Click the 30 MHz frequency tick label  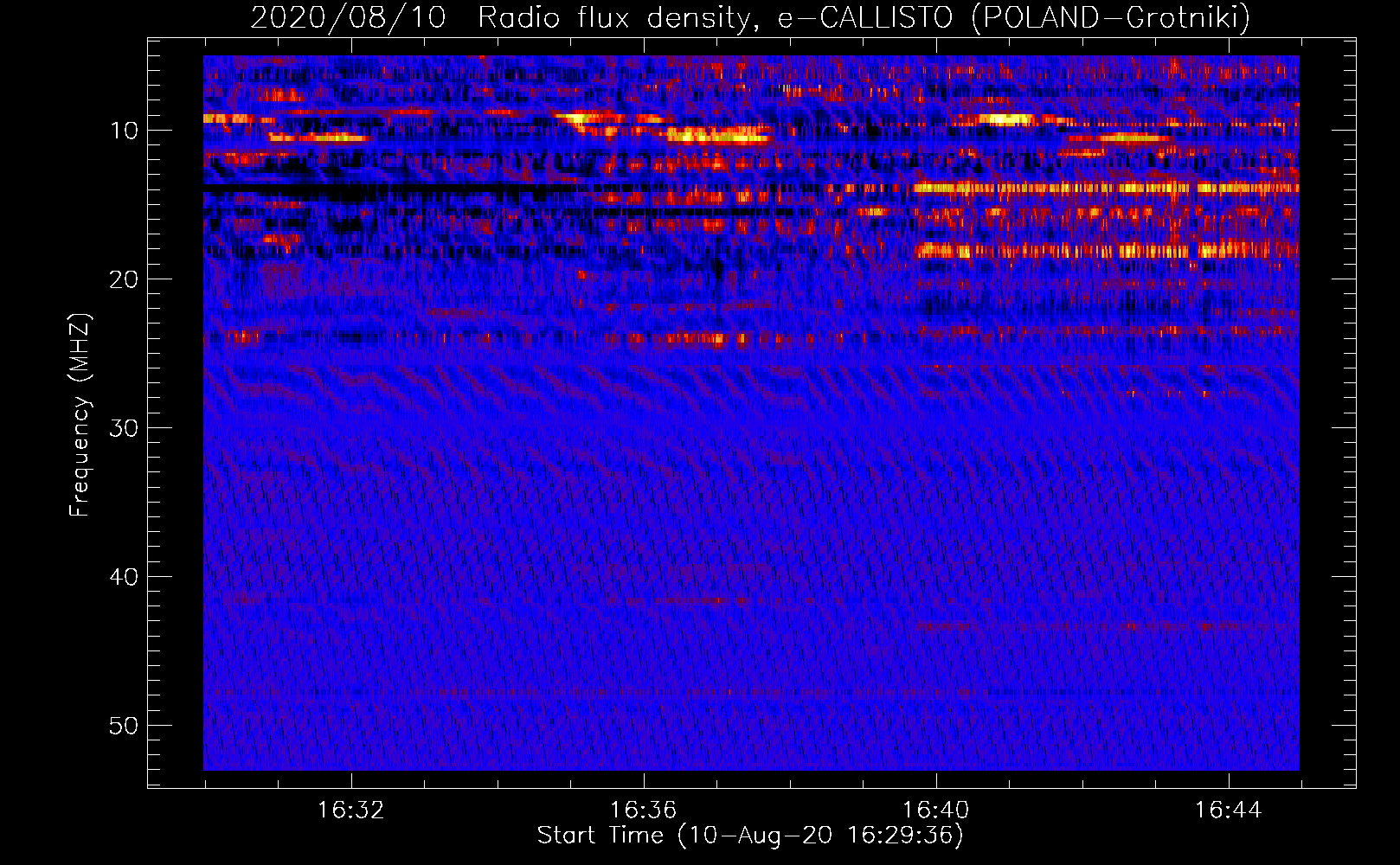pos(125,428)
